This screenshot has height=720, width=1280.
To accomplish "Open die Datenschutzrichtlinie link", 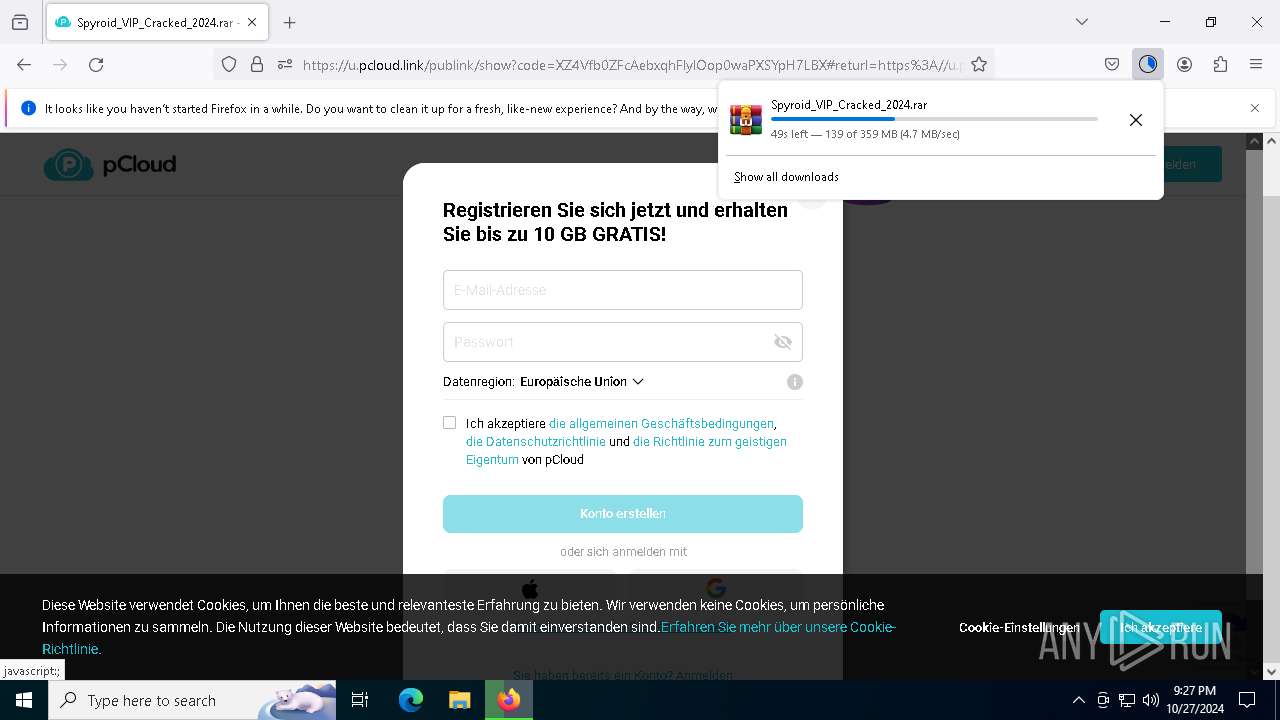I will (536, 442).
